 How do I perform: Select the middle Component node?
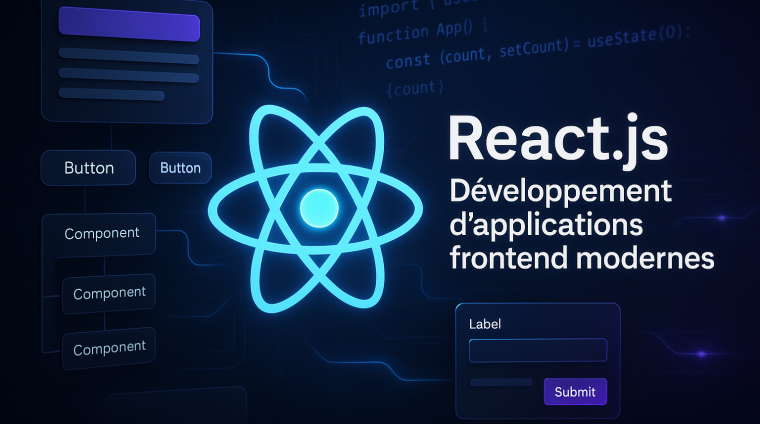tap(109, 294)
